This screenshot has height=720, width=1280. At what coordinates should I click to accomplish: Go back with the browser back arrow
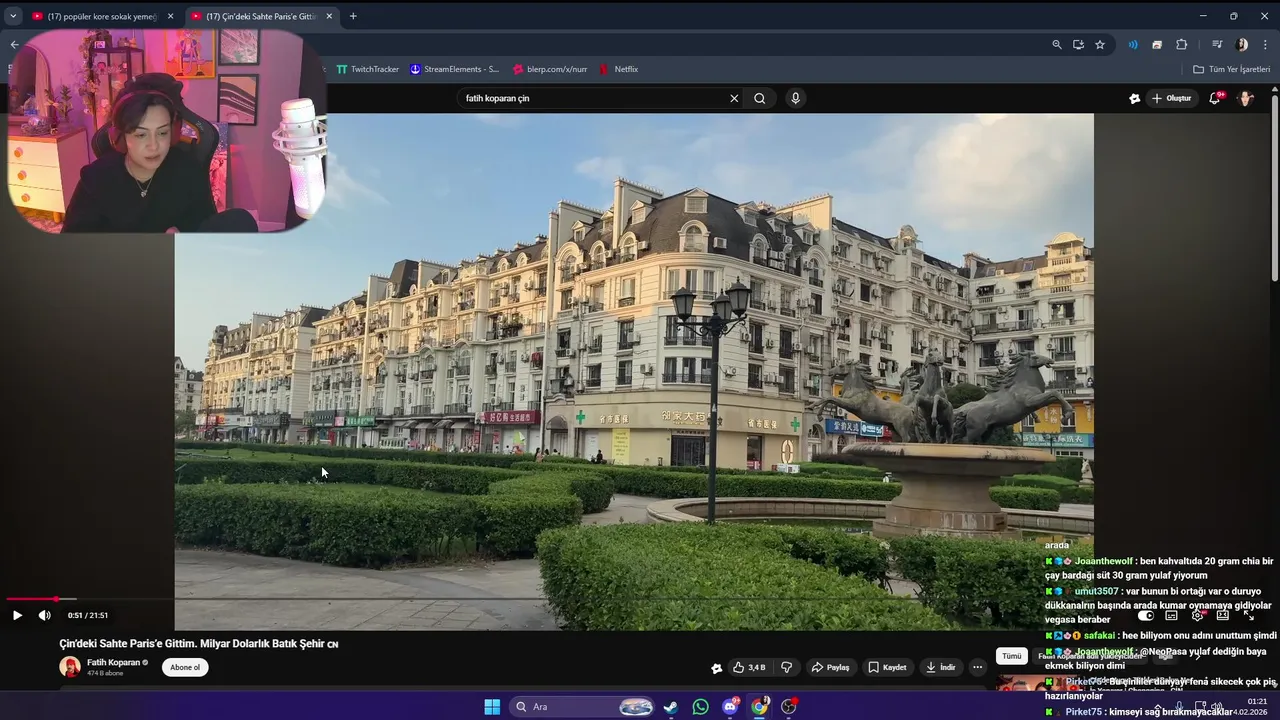coord(14,44)
